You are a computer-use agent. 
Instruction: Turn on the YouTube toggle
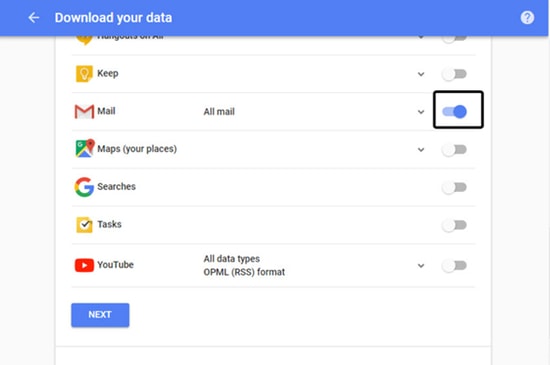(454, 265)
